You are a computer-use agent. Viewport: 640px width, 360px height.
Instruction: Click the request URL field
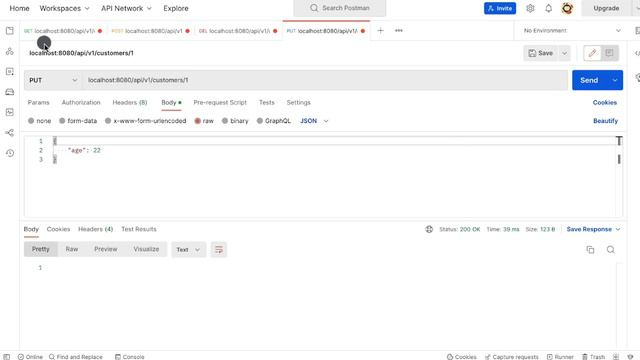click(325, 80)
